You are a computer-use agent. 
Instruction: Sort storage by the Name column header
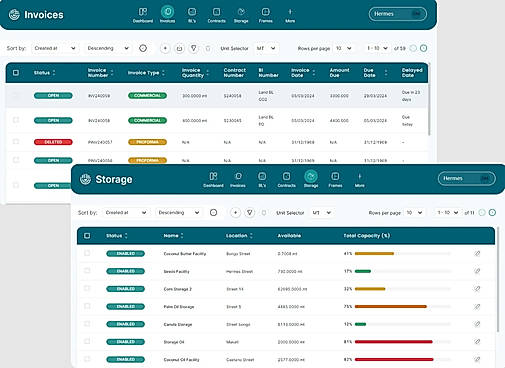[x=173, y=236]
